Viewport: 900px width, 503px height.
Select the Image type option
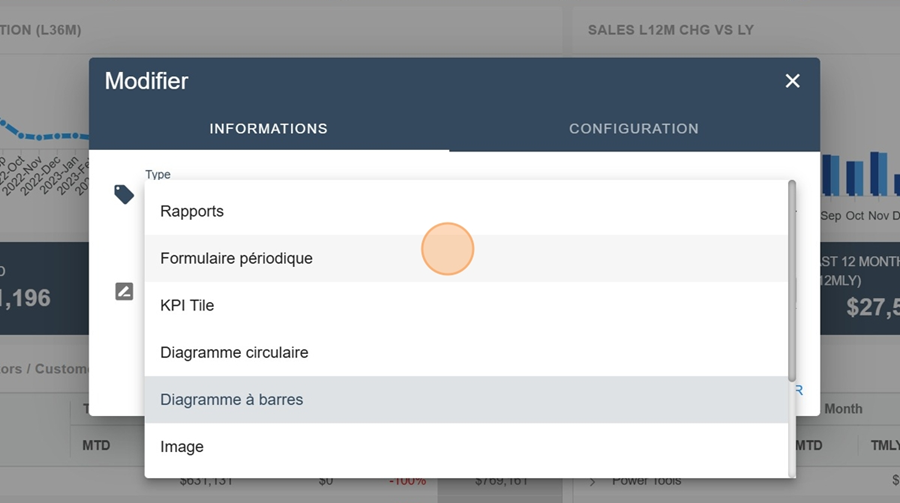tap(182, 446)
